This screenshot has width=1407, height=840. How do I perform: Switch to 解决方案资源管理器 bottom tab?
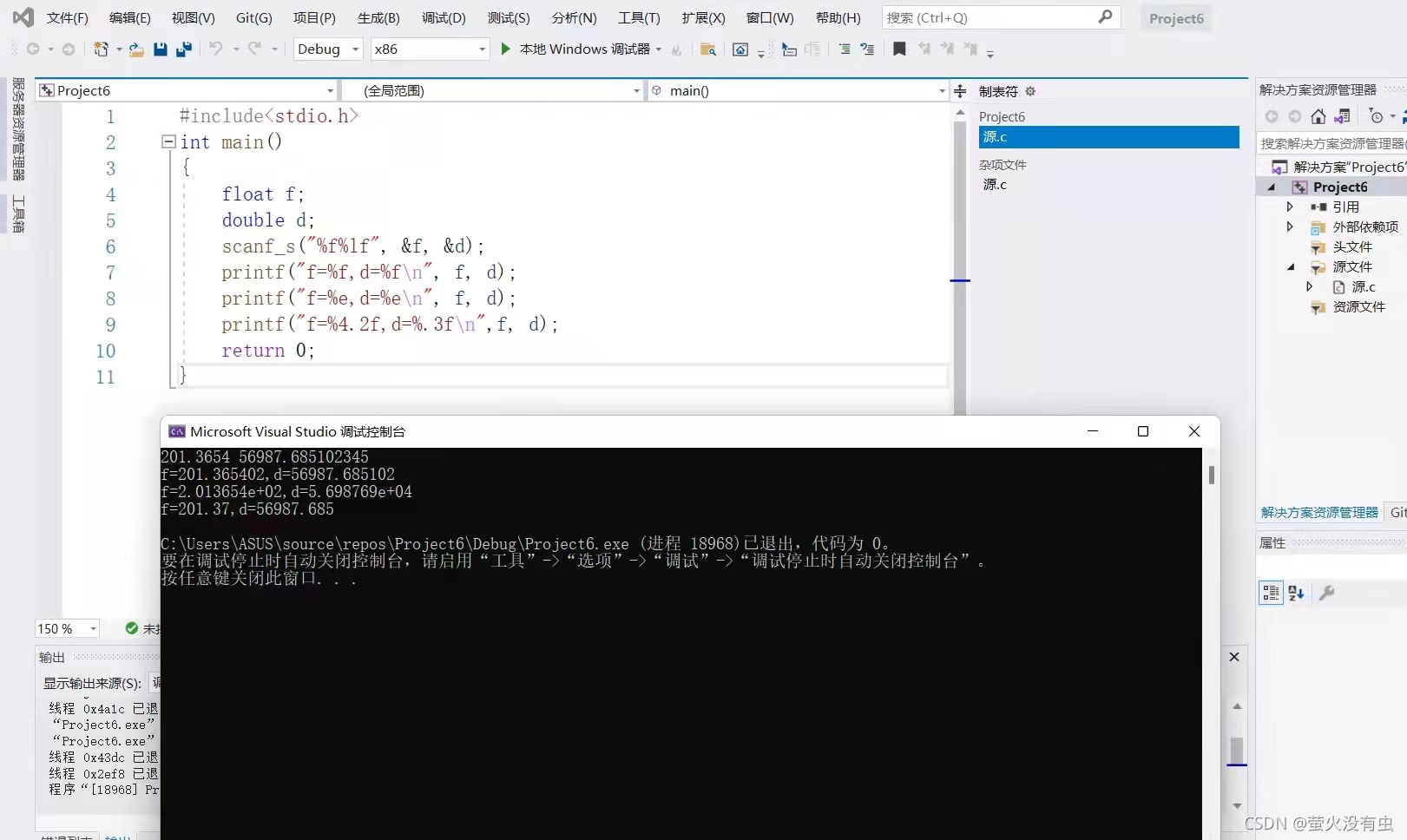point(1319,513)
